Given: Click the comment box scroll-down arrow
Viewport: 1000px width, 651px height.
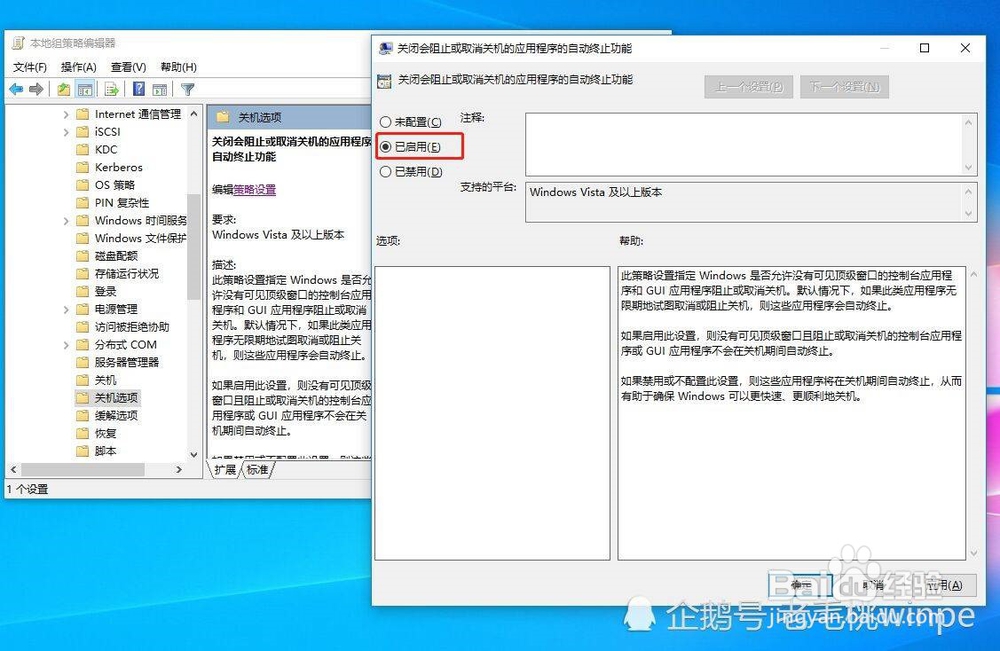Looking at the screenshot, I should point(969,167).
